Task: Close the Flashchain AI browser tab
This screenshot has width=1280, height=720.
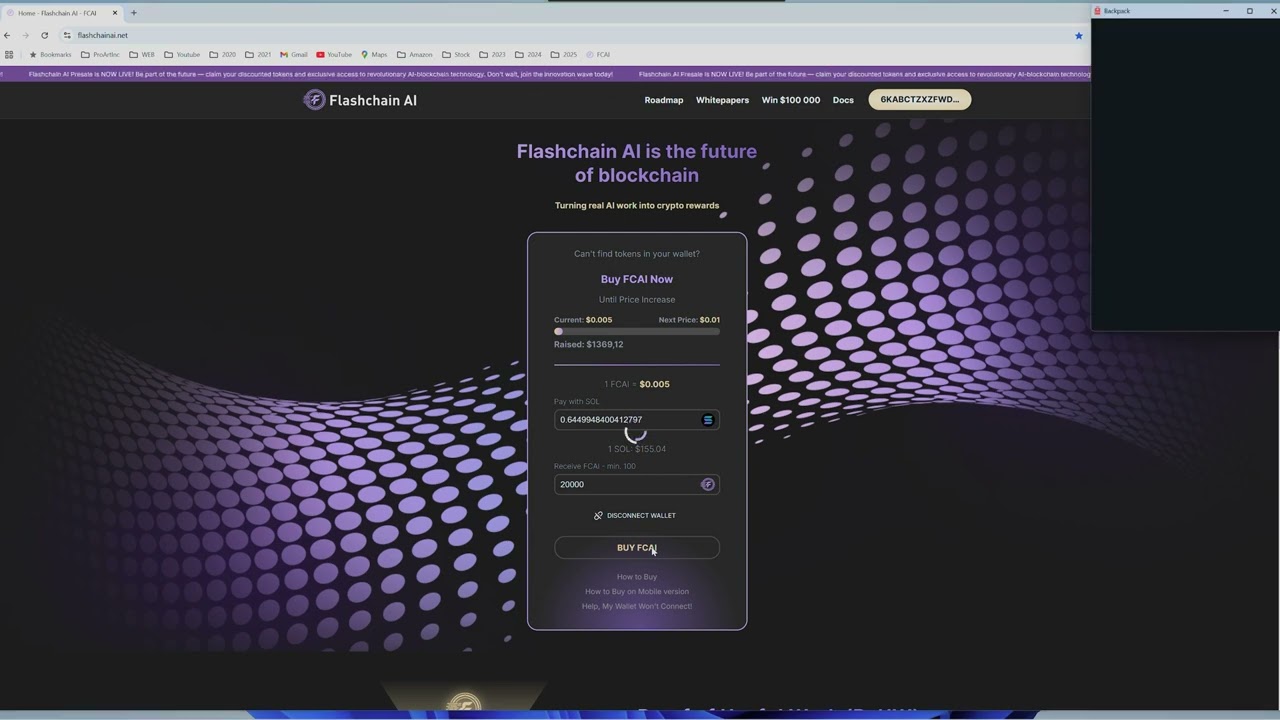Action: [115, 13]
